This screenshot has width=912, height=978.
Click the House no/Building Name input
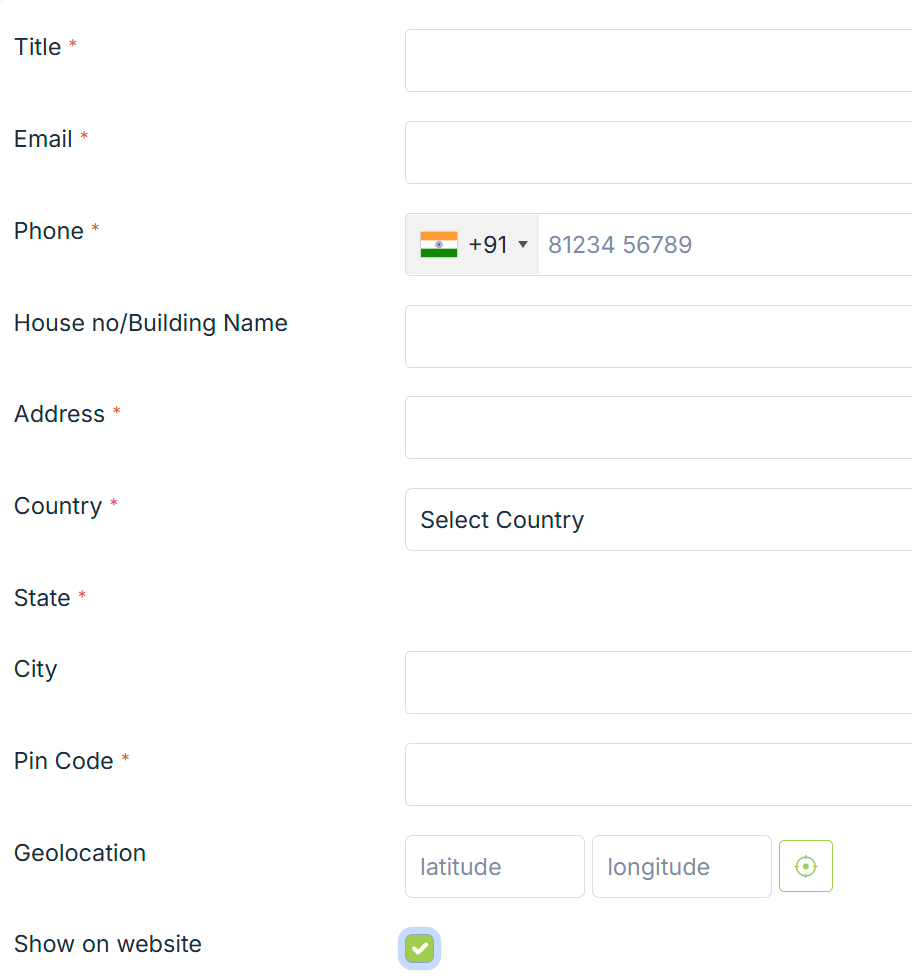pyautogui.click(x=658, y=337)
